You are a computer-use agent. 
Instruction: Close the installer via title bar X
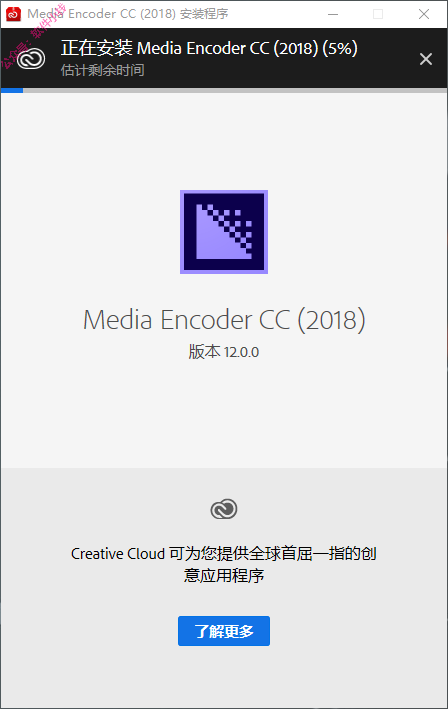(x=424, y=14)
